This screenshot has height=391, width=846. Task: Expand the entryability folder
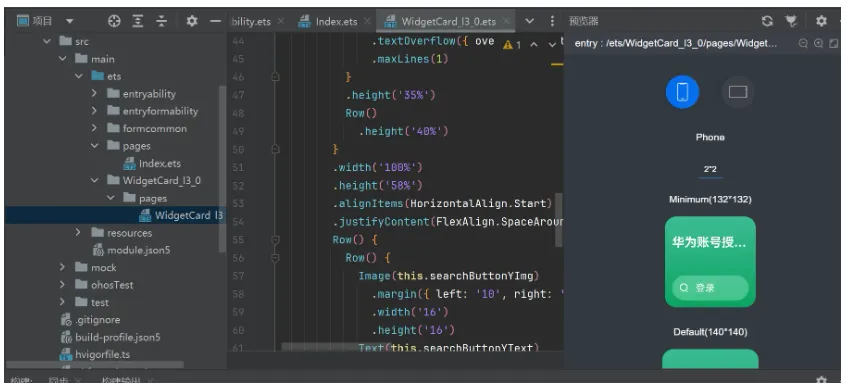tap(94, 93)
